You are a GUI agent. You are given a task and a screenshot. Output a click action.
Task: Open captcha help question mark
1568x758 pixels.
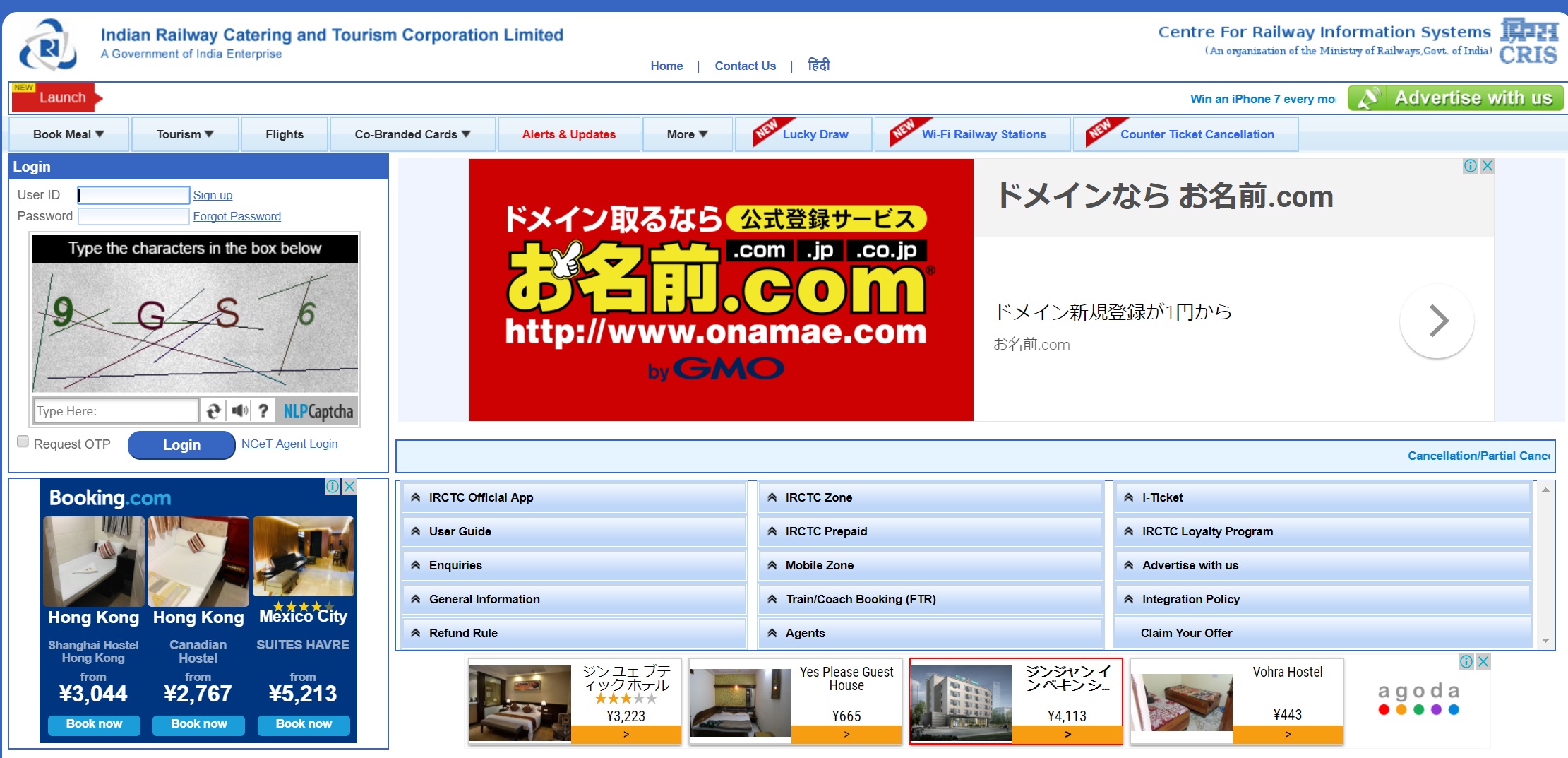click(x=263, y=410)
